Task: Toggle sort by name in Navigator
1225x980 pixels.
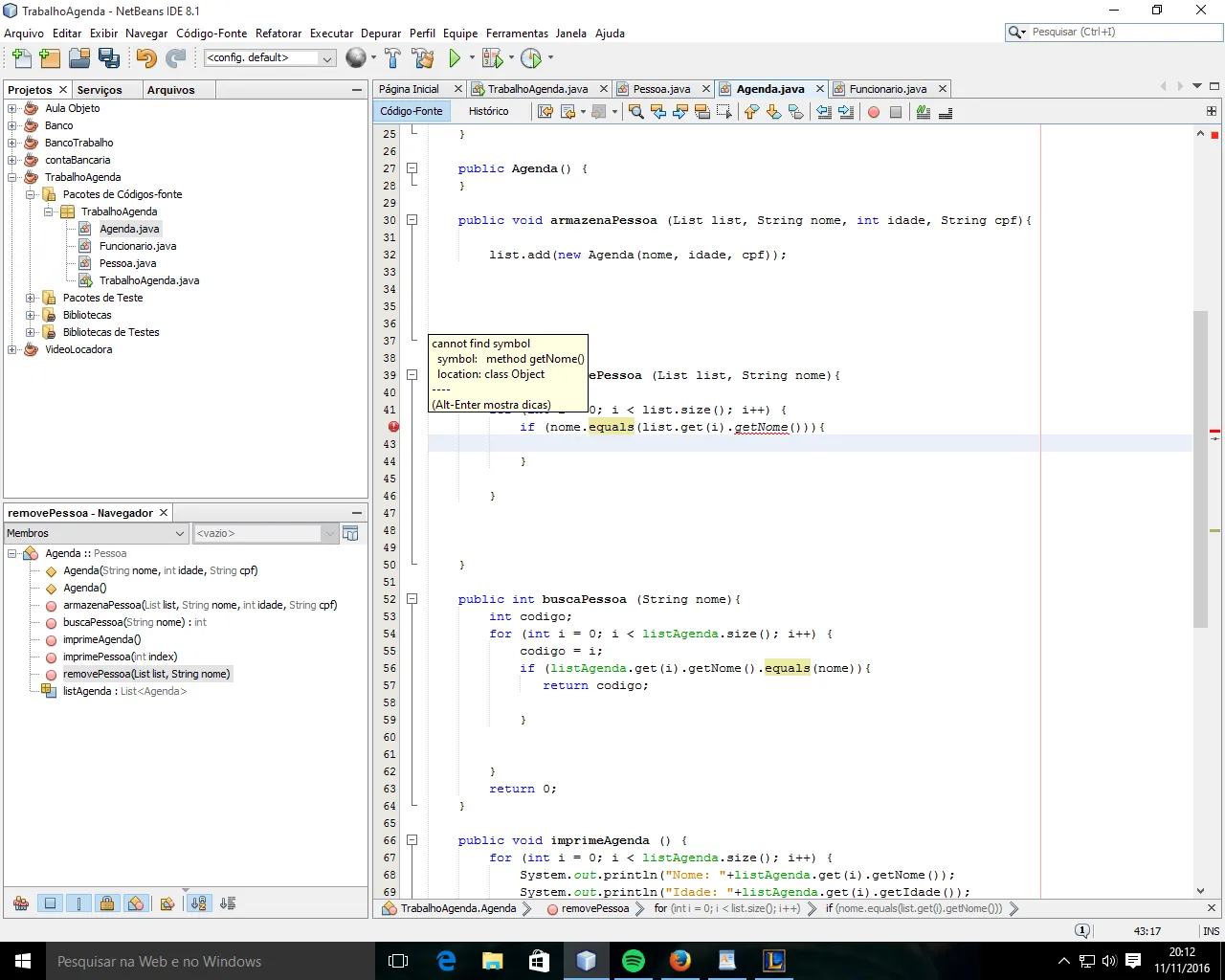Action: (198, 902)
